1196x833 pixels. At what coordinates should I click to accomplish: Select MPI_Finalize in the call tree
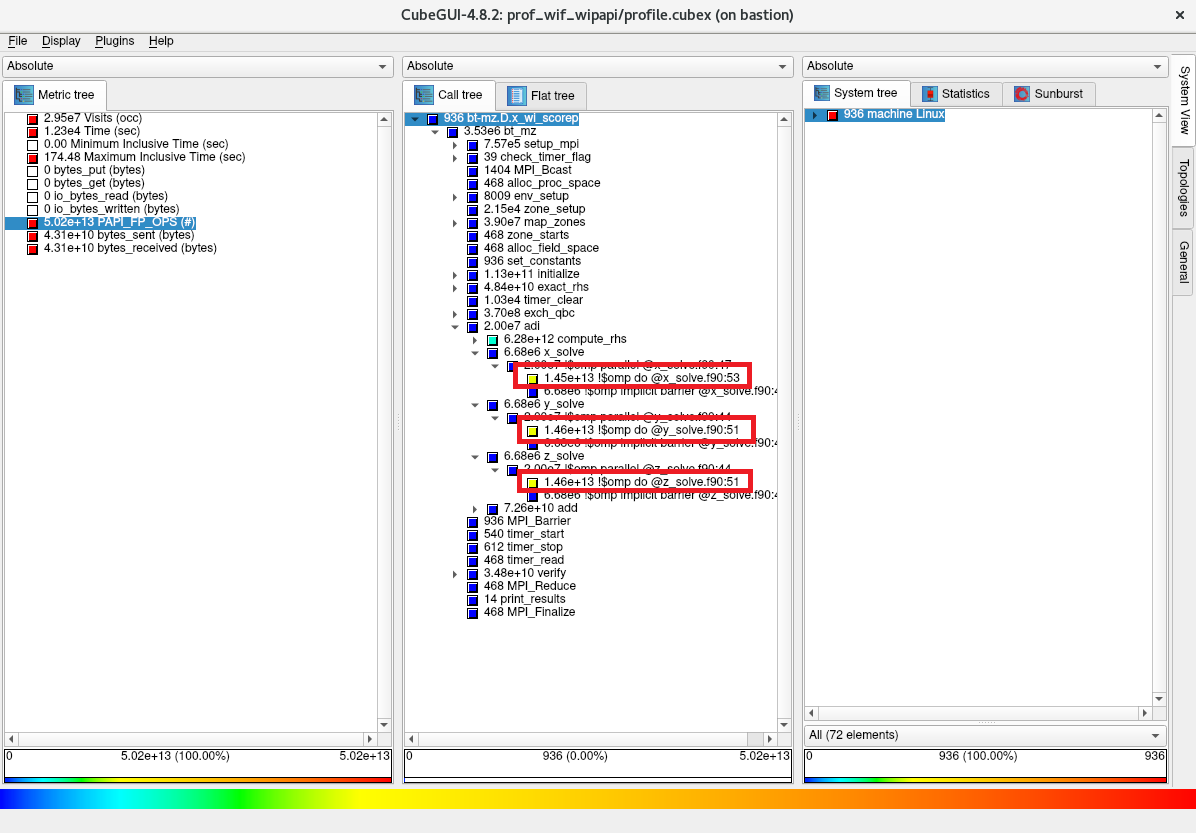pos(529,612)
